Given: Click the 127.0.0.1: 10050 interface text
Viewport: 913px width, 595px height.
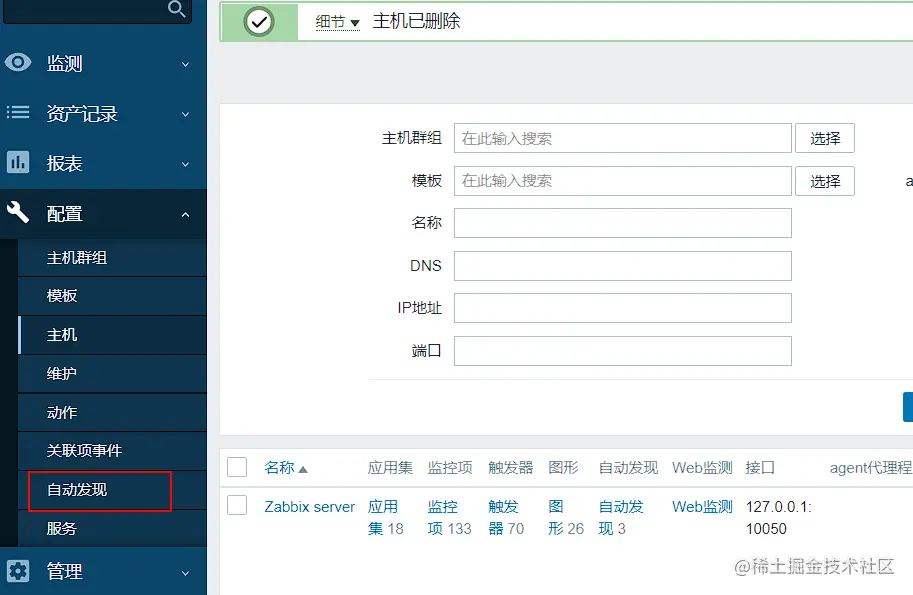Looking at the screenshot, I should (778, 518).
